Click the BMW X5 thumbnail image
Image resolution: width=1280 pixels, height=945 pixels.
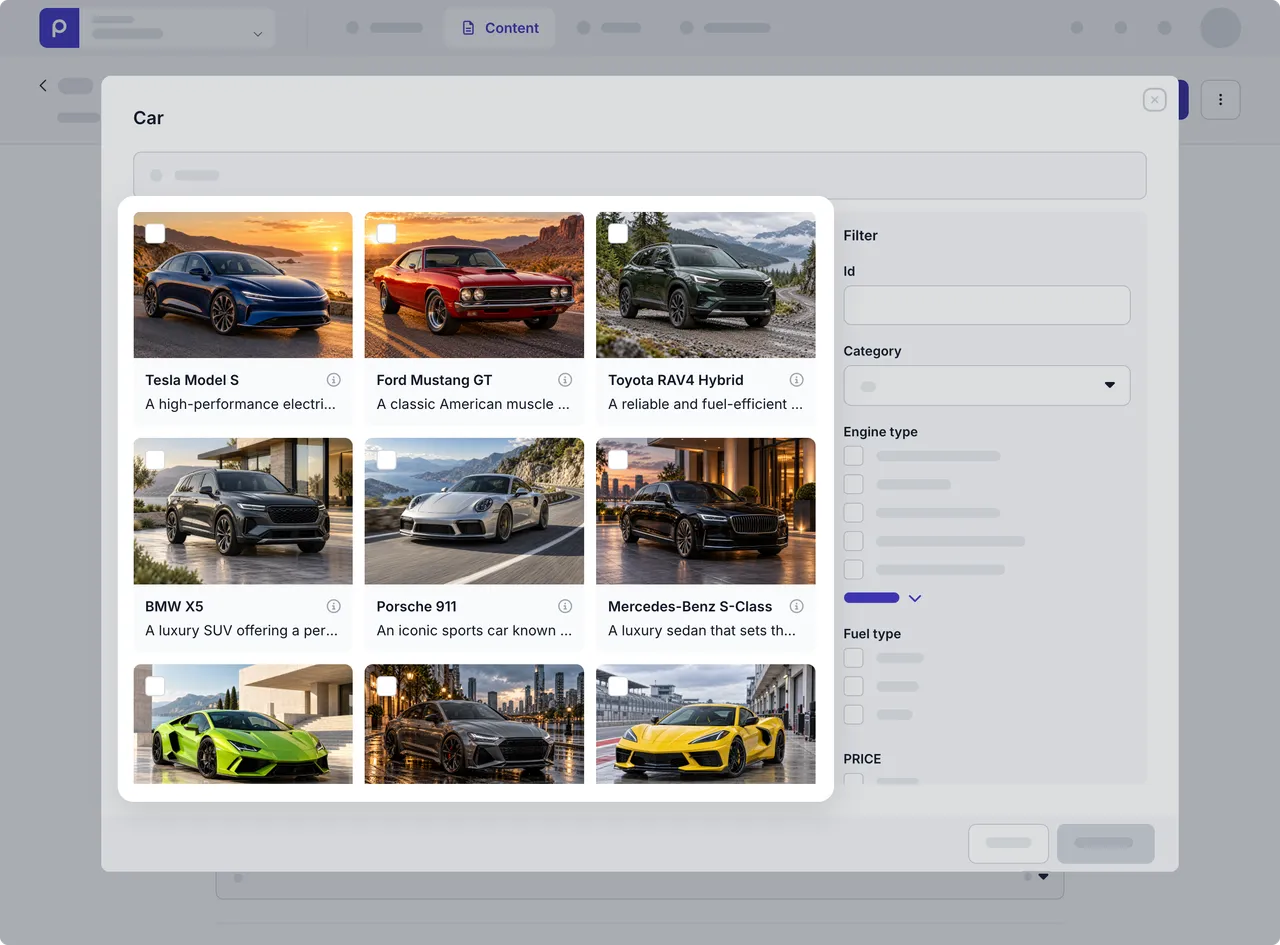pyautogui.click(x=243, y=511)
